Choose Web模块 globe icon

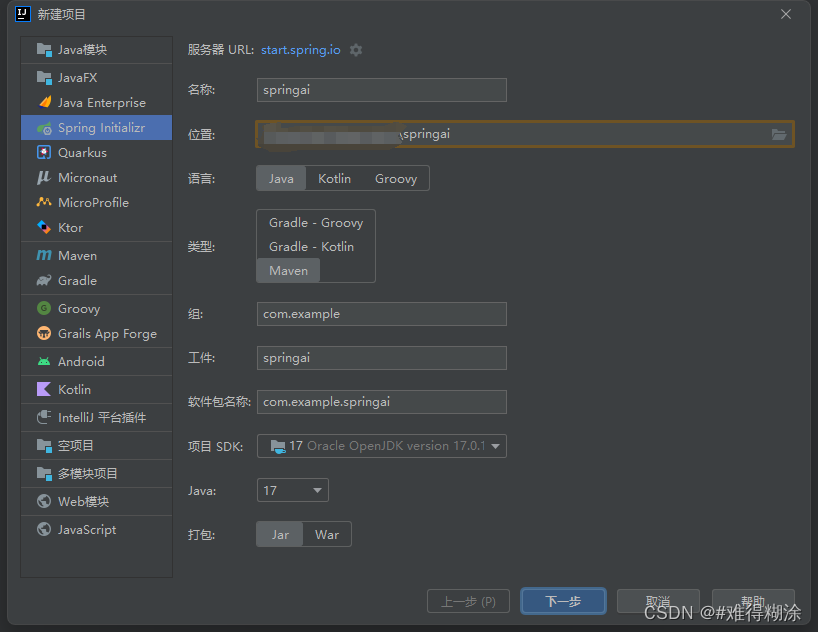pos(44,501)
